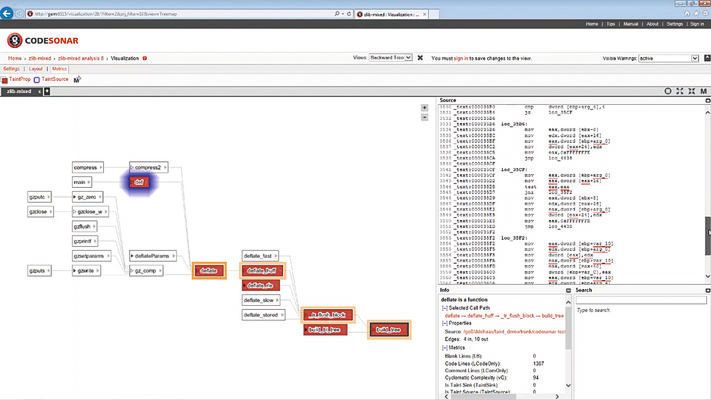Zoom out the graph with minus button
711x400 pixels.
pos(424,117)
